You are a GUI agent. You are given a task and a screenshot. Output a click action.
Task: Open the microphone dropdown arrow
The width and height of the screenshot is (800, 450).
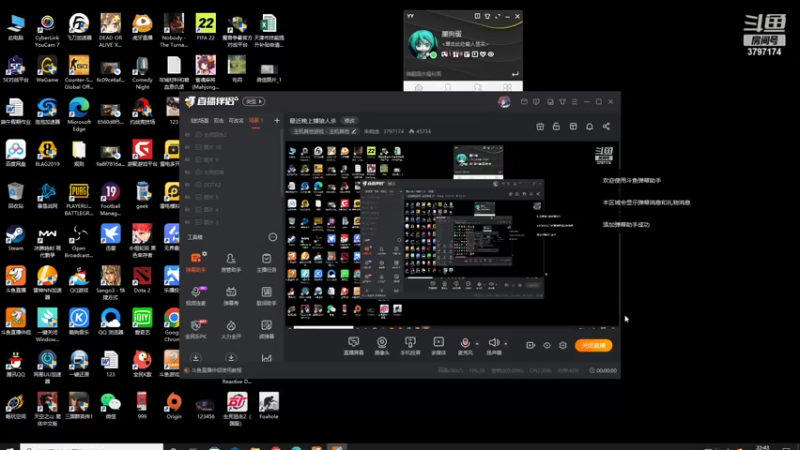pyautogui.click(x=477, y=344)
